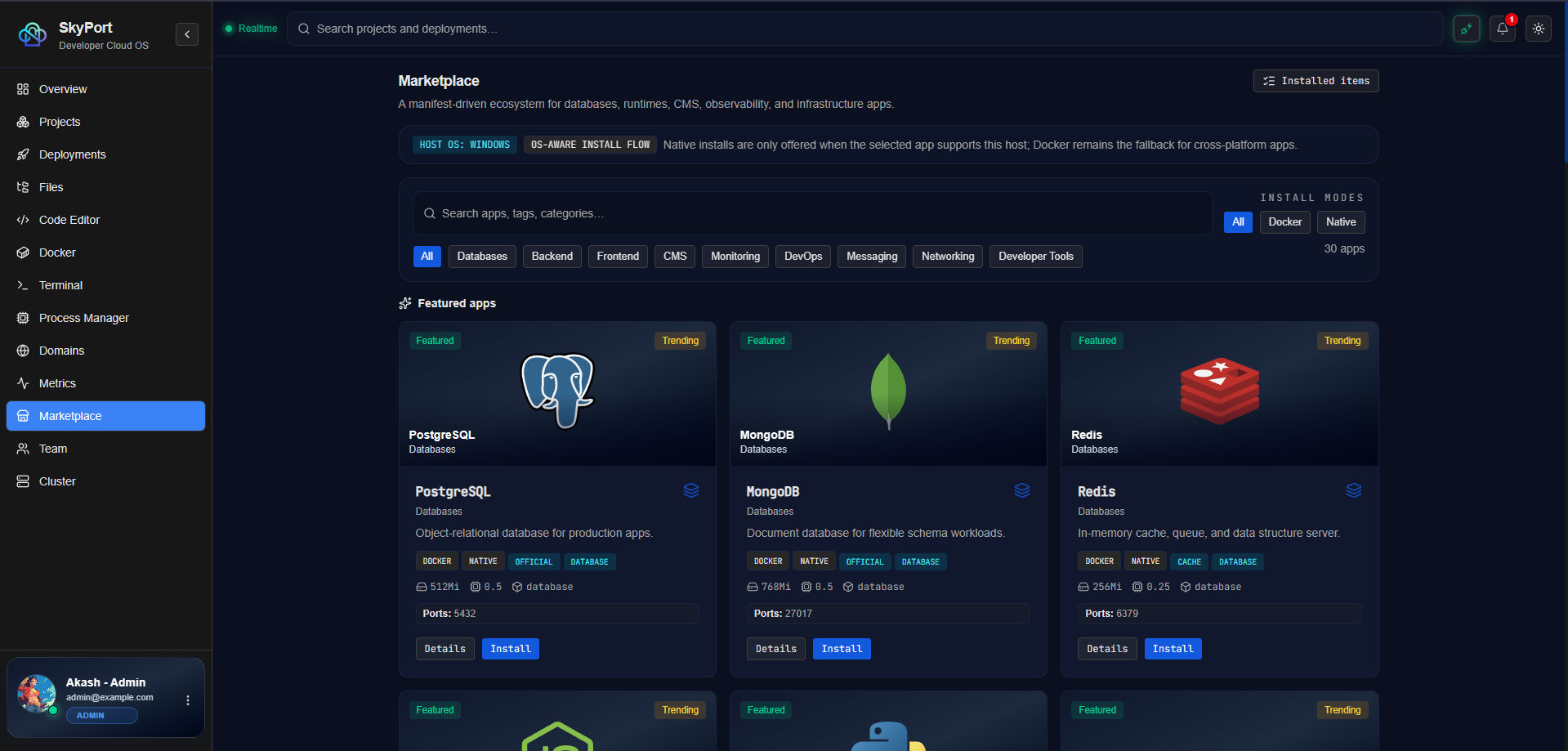Filter by Networking category
This screenshot has height=751, width=1568.
pos(948,257)
